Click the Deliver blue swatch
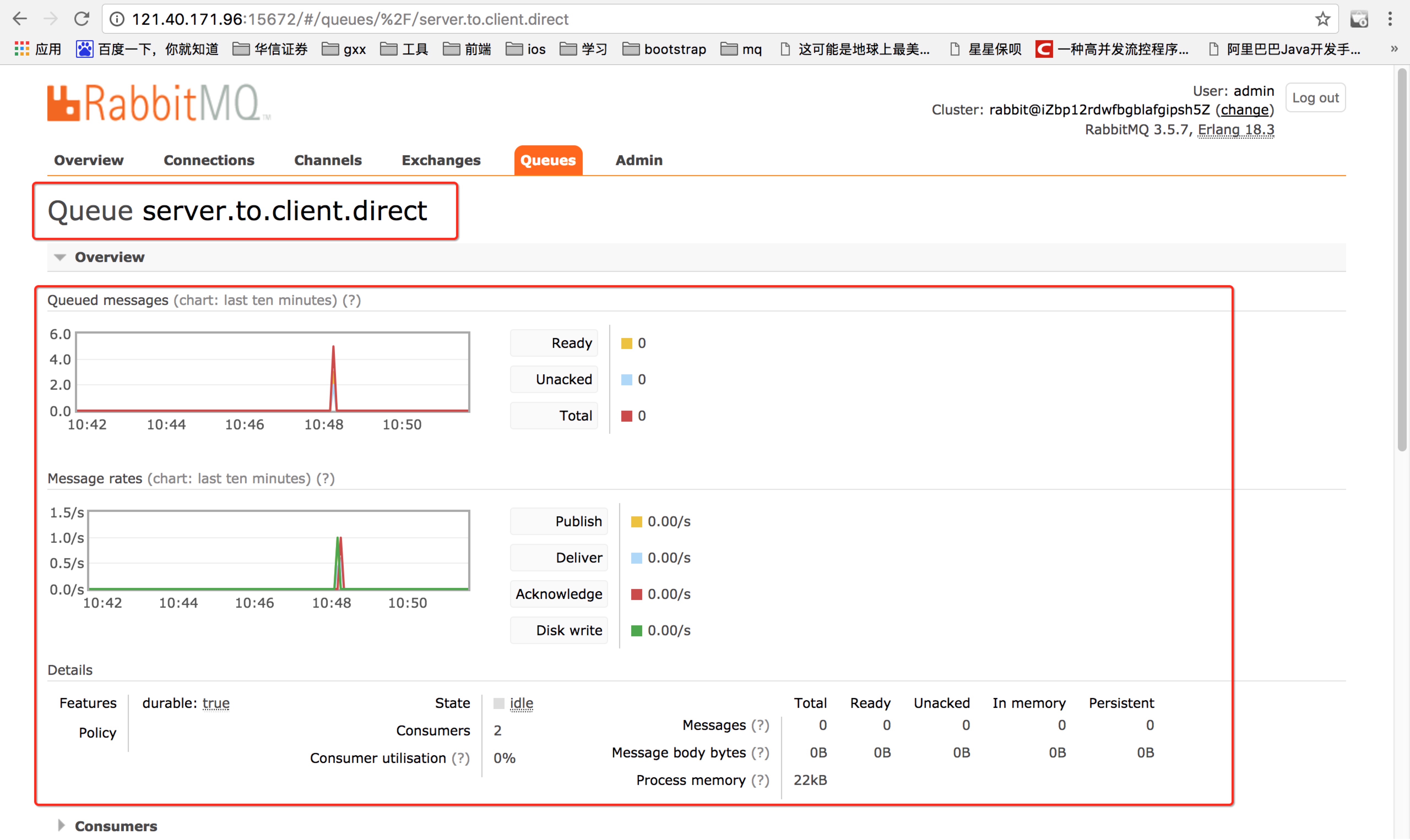 point(636,558)
